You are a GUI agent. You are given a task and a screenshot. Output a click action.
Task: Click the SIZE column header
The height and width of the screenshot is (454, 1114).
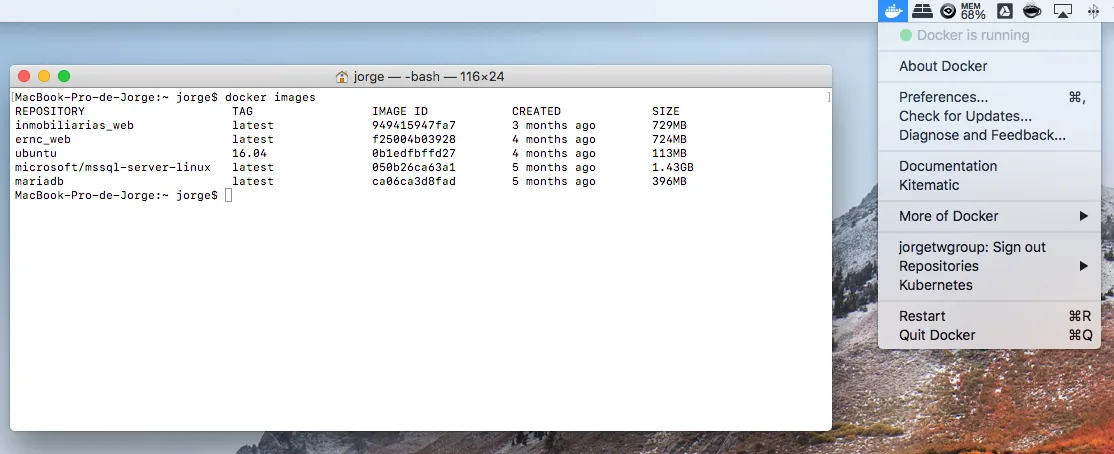(x=666, y=112)
